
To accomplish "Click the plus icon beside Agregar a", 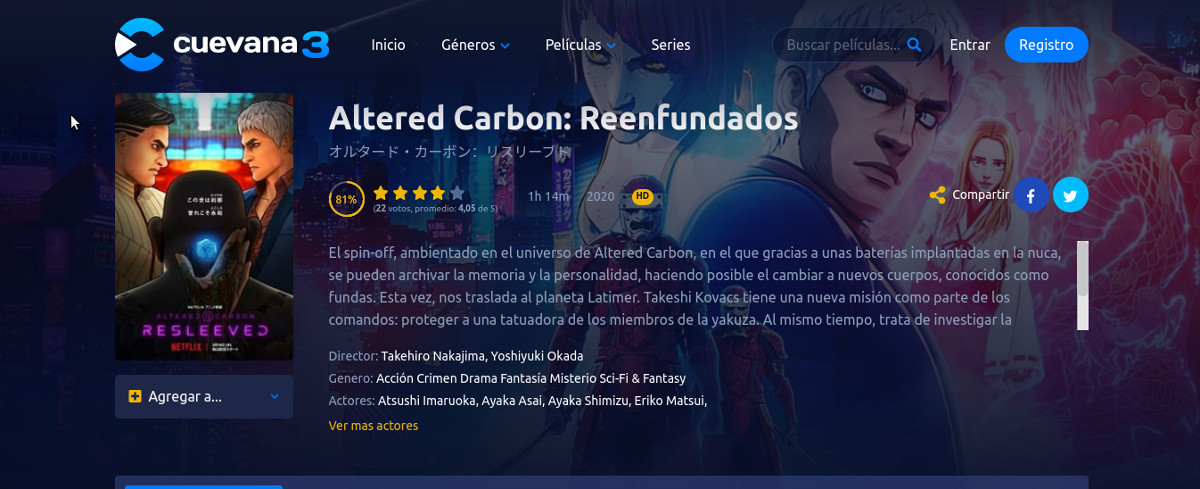I will [135, 397].
